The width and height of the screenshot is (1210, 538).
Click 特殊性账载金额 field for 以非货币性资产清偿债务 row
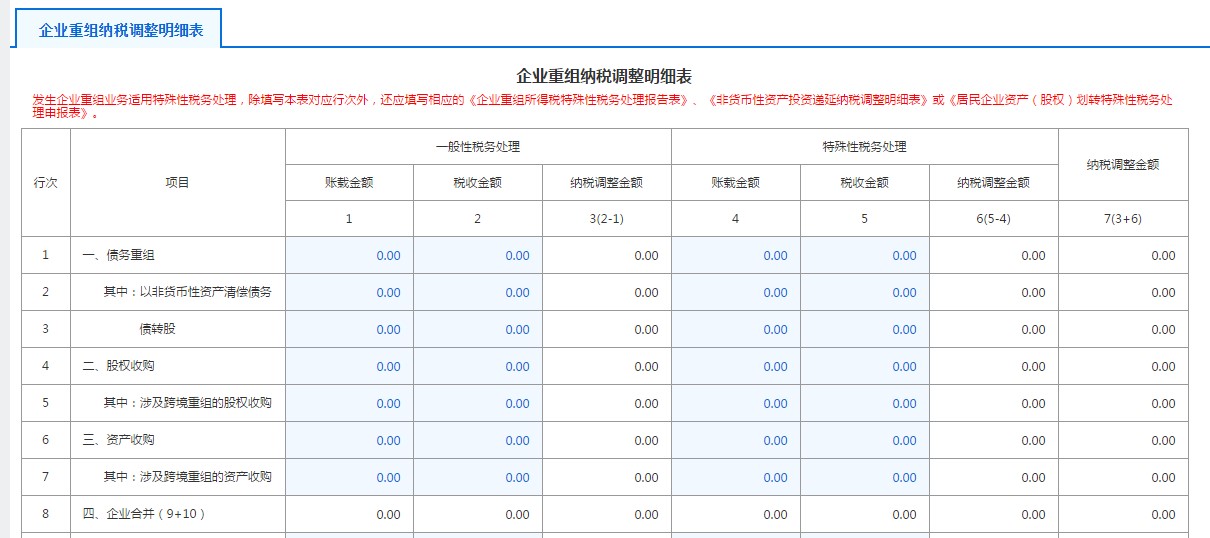(x=736, y=293)
